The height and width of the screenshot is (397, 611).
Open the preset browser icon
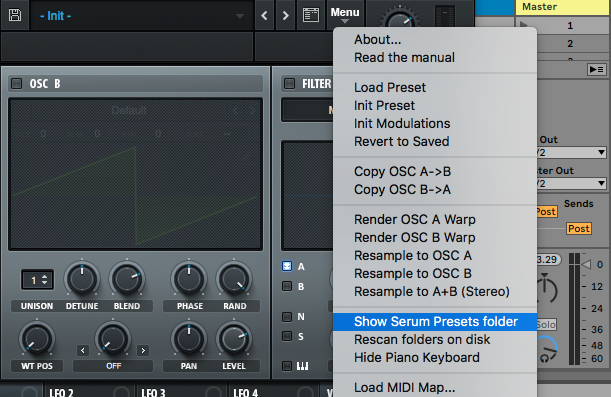click(311, 16)
